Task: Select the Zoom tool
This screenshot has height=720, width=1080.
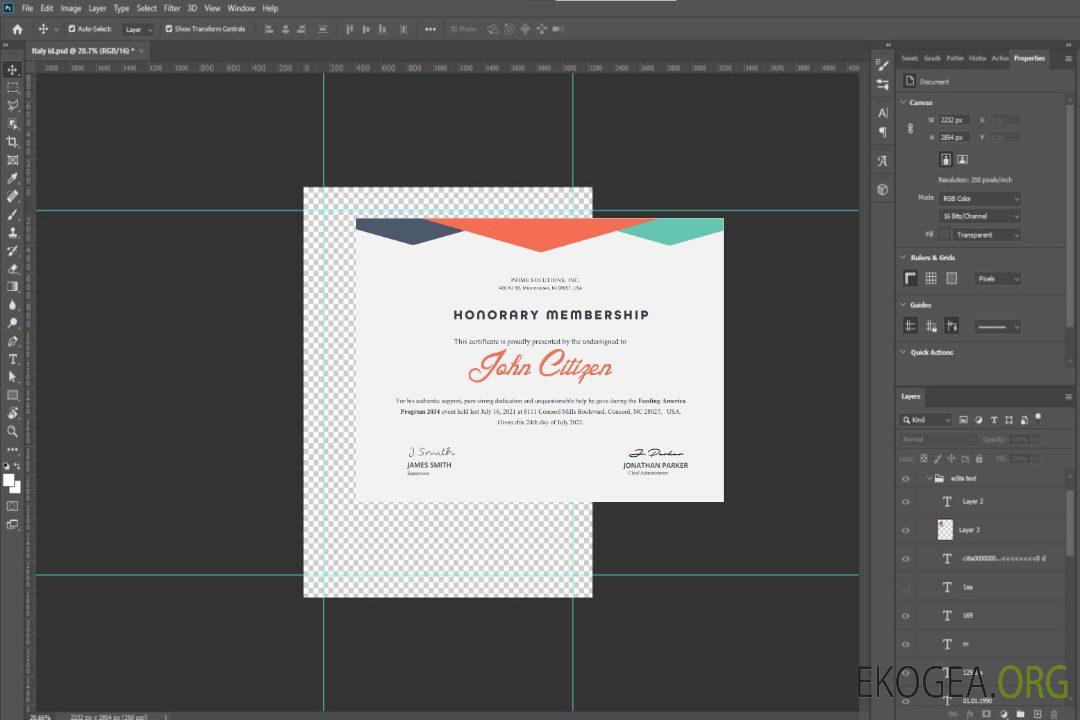Action: 12,431
